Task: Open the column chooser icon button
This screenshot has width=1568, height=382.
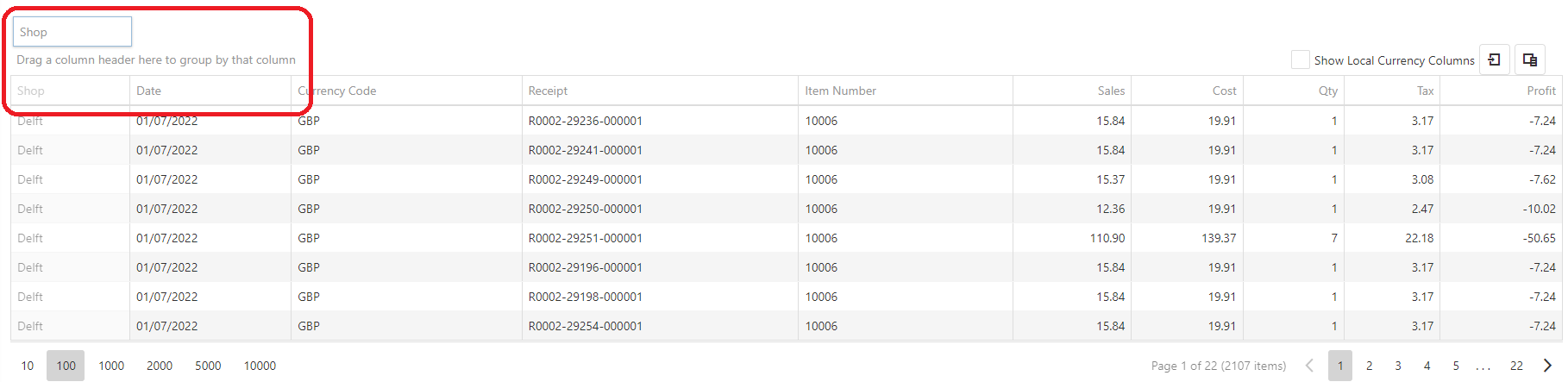Action: pyautogui.click(x=1530, y=59)
